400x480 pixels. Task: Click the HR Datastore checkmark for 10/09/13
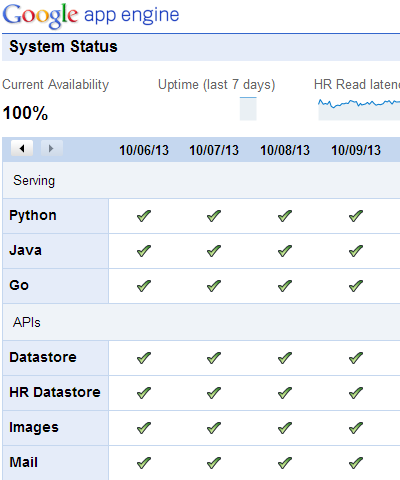coord(356,393)
